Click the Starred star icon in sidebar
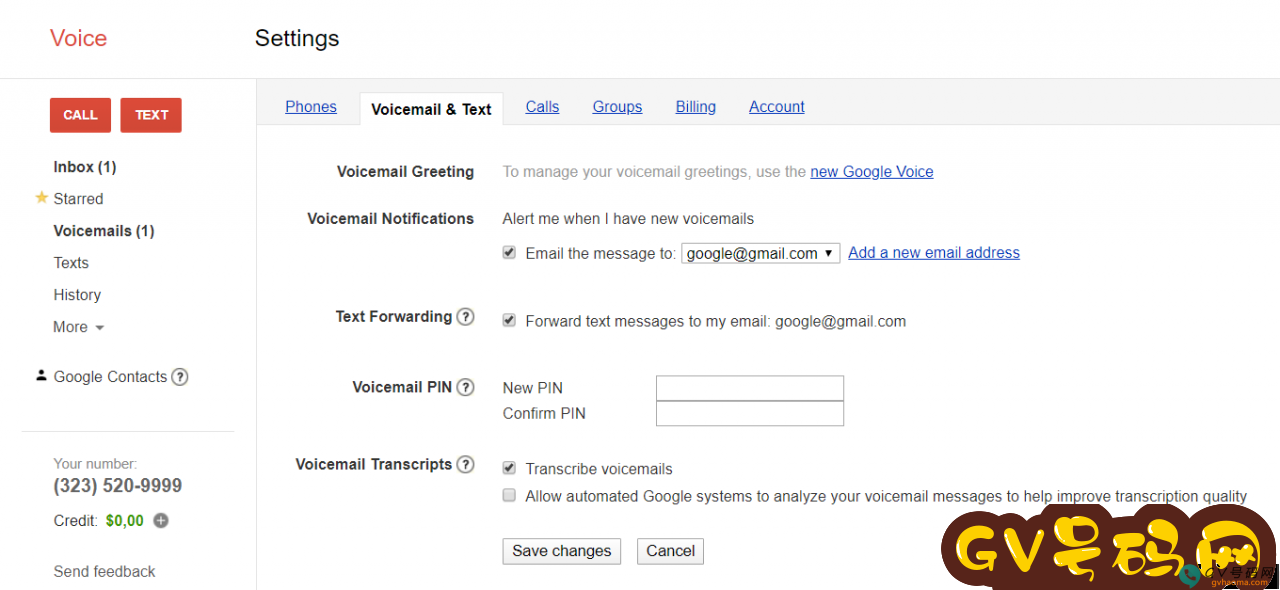The image size is (1280, 590). pyautogui.click(x=41, y=198)
